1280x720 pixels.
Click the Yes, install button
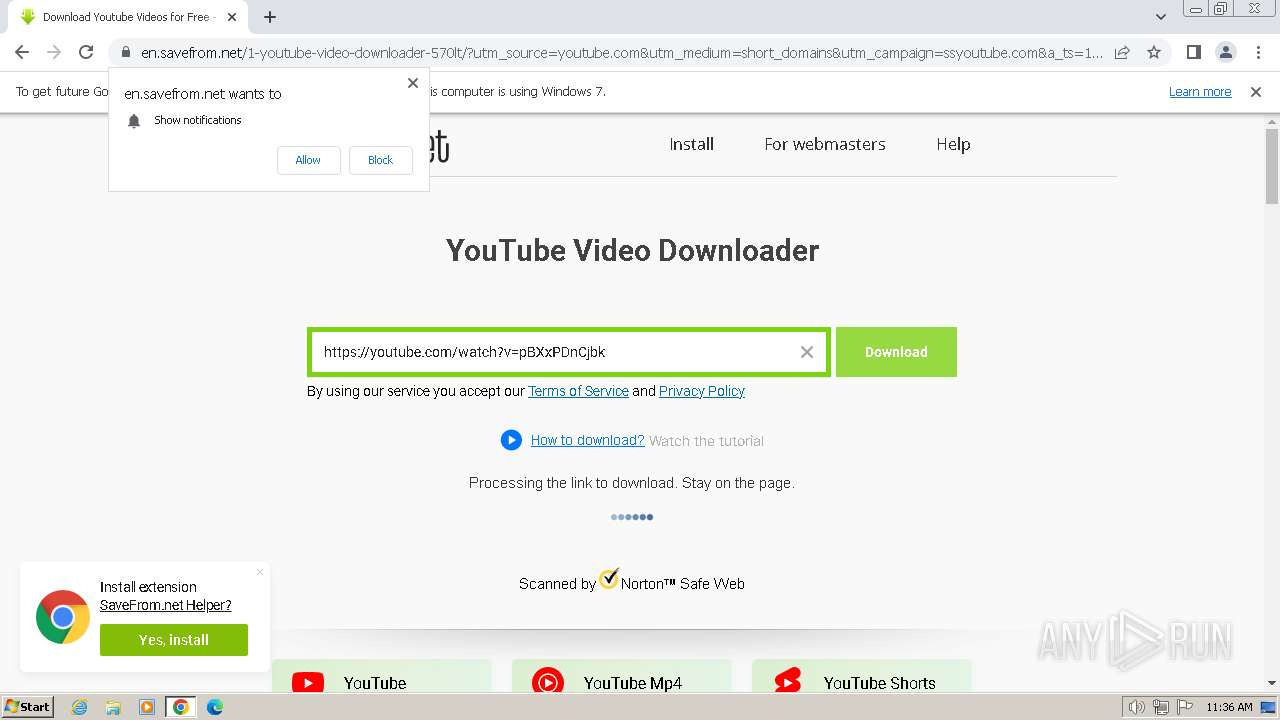pyautogui.click(x=174, y=640)
